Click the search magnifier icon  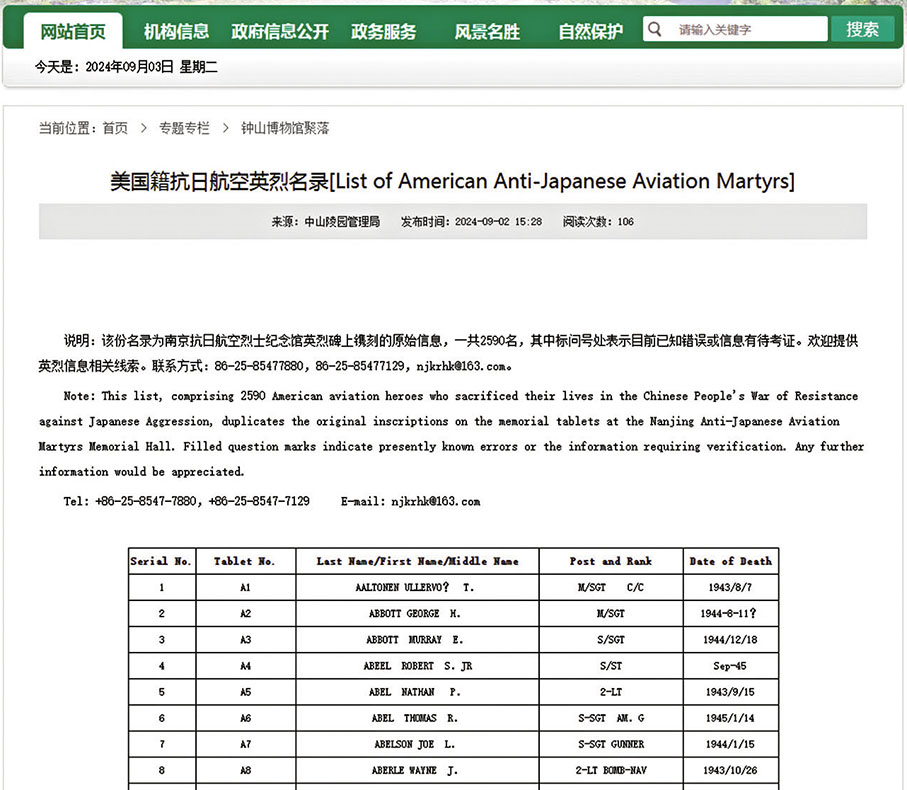653,28
